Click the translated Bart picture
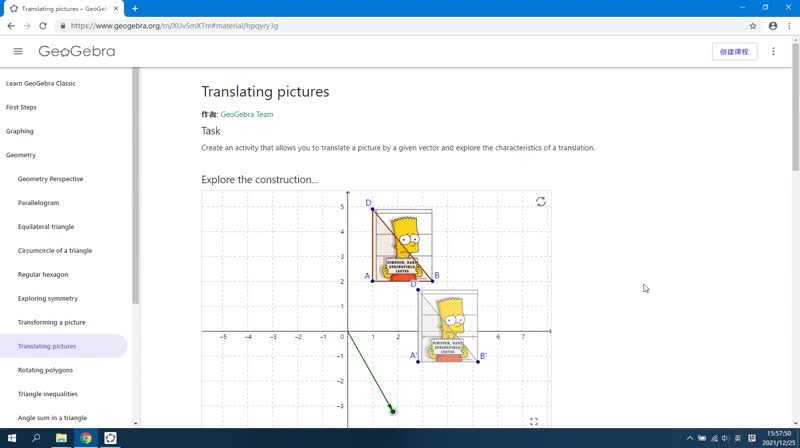Screen dimensions: 800x448 coord(448,326)
